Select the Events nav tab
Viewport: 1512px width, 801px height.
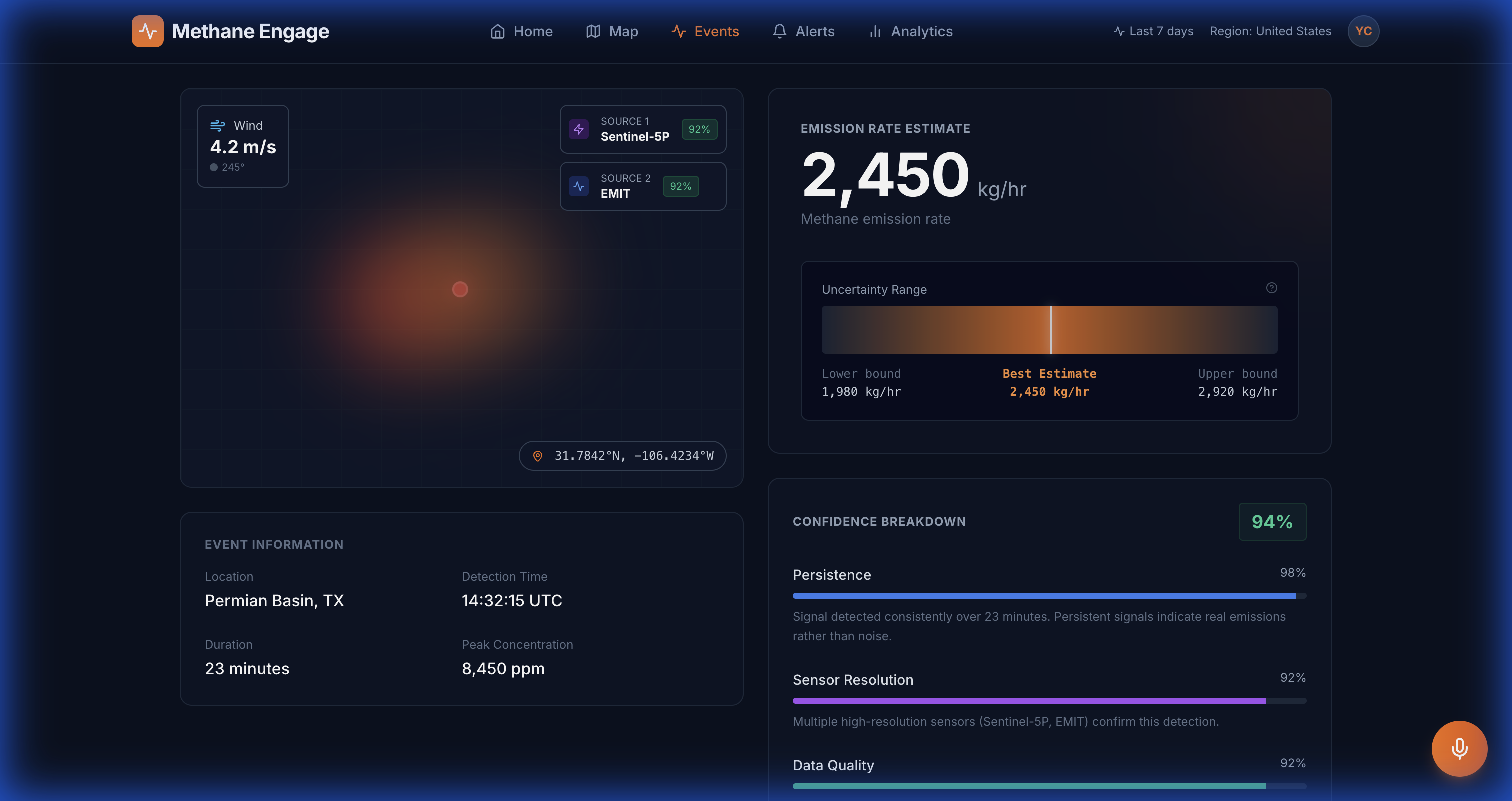[705, 31]
